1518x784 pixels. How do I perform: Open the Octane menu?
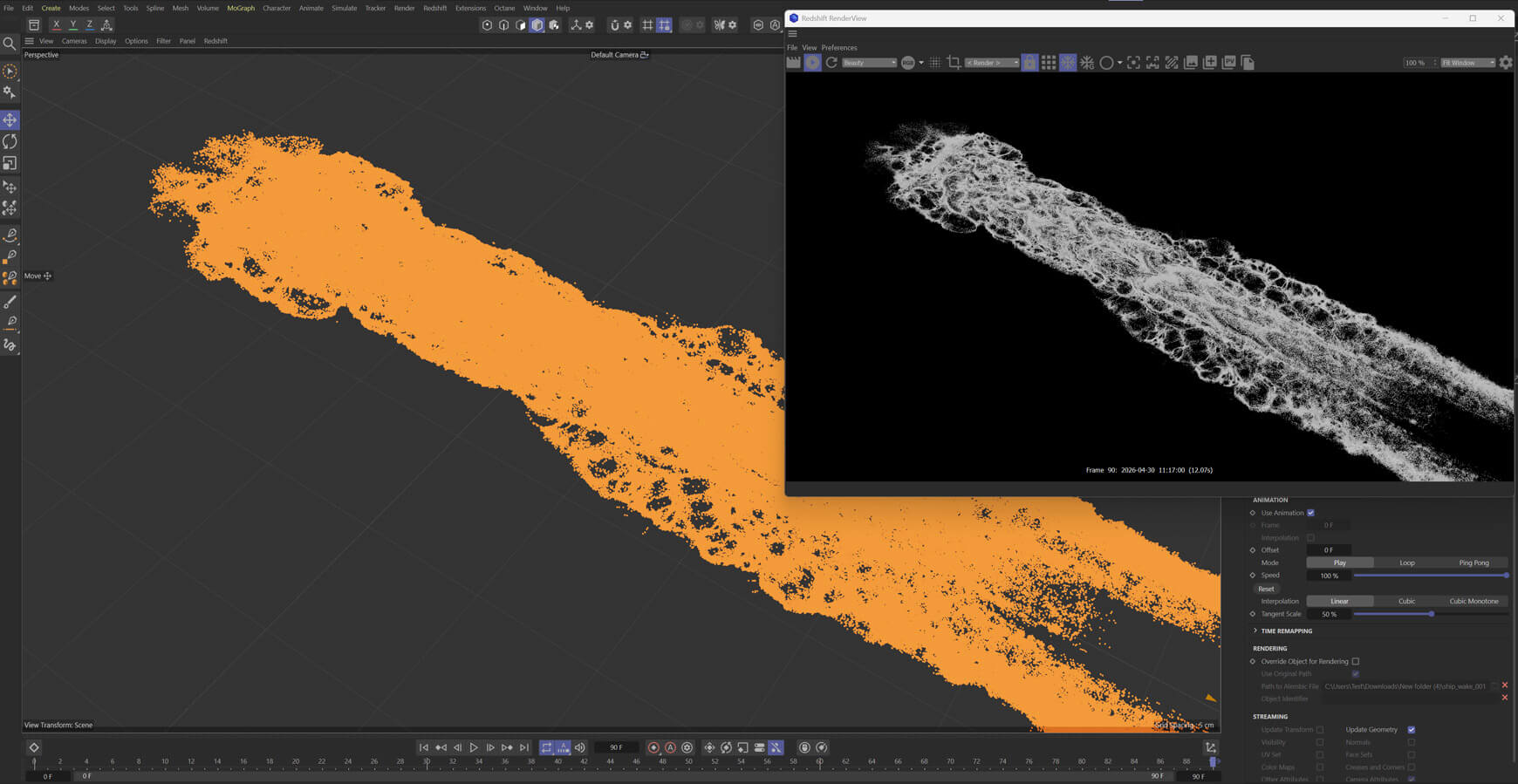click(x=504, y=8)
